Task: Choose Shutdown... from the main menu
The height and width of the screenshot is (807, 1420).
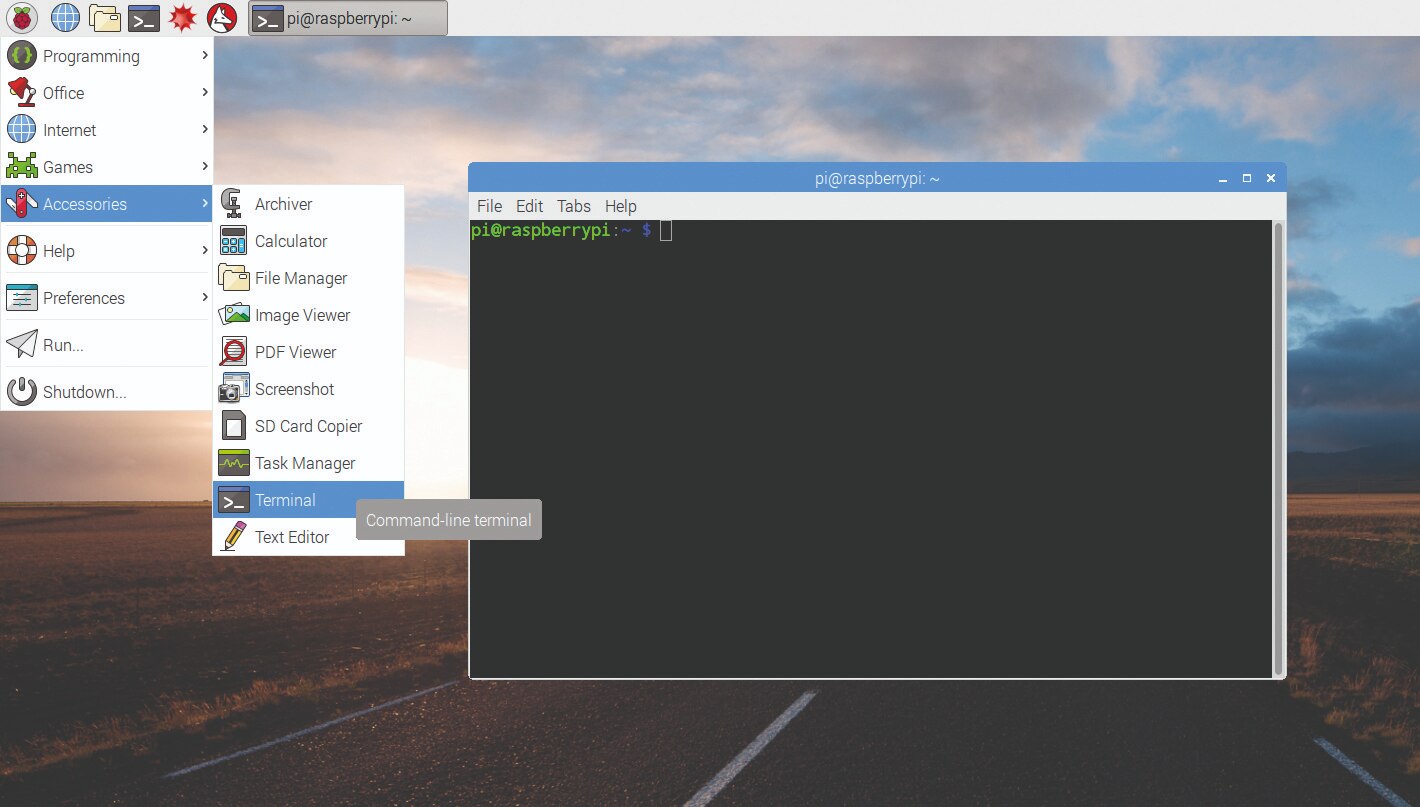Action: 84,392
